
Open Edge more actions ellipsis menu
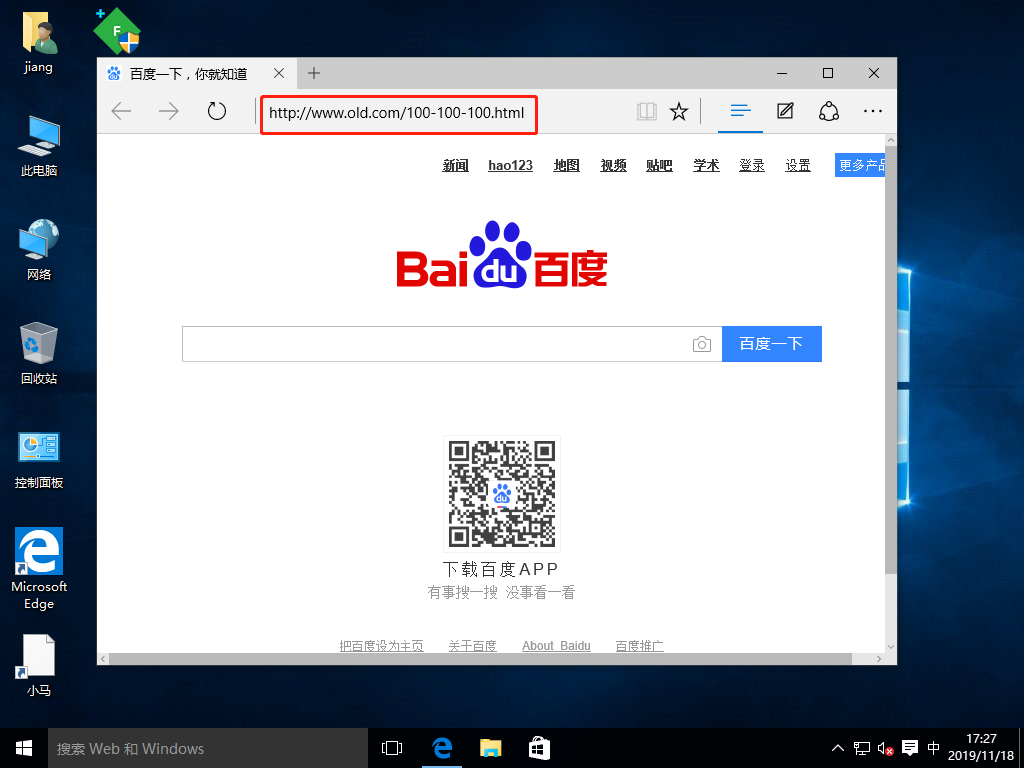[872, 111]
